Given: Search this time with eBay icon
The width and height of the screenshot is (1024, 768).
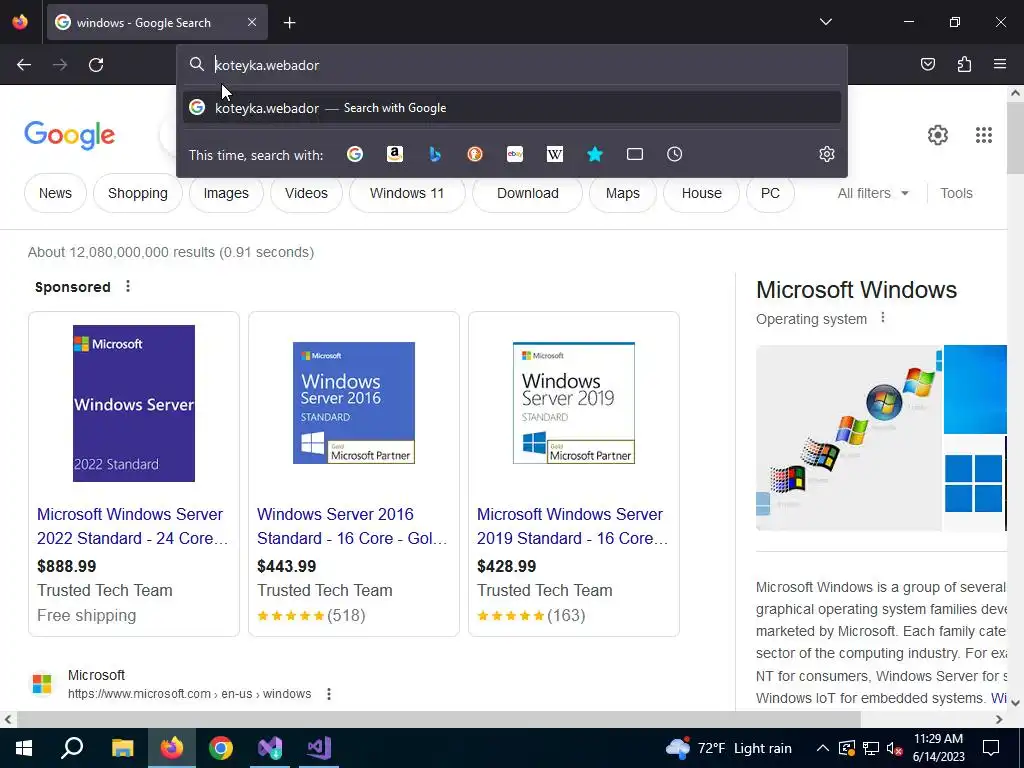Looking at the screenshot, I should coord(515,154).
